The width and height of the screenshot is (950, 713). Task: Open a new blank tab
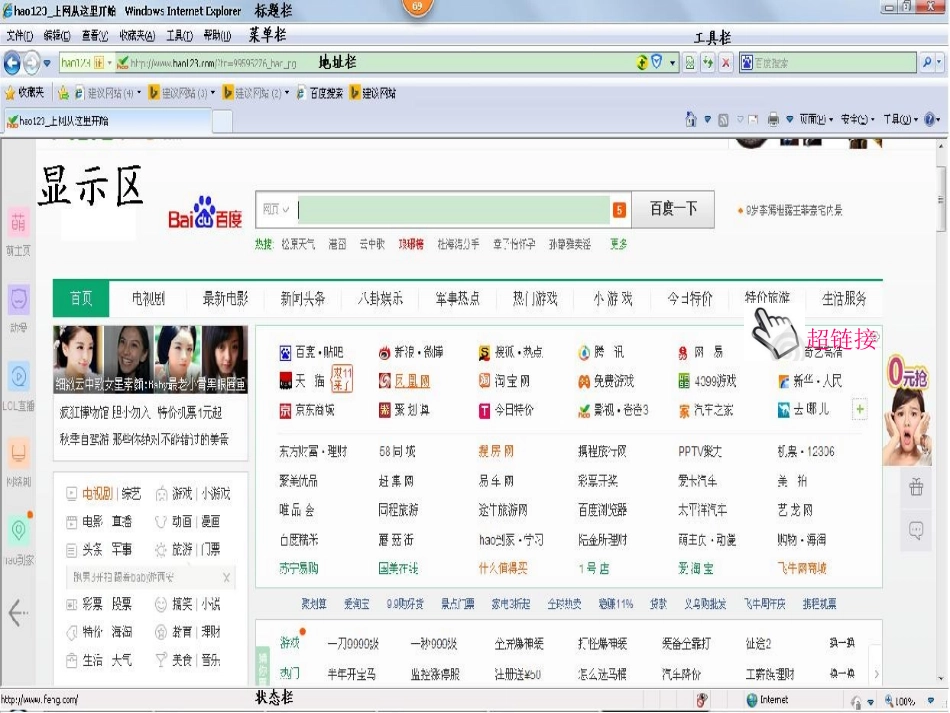point(222,121)
